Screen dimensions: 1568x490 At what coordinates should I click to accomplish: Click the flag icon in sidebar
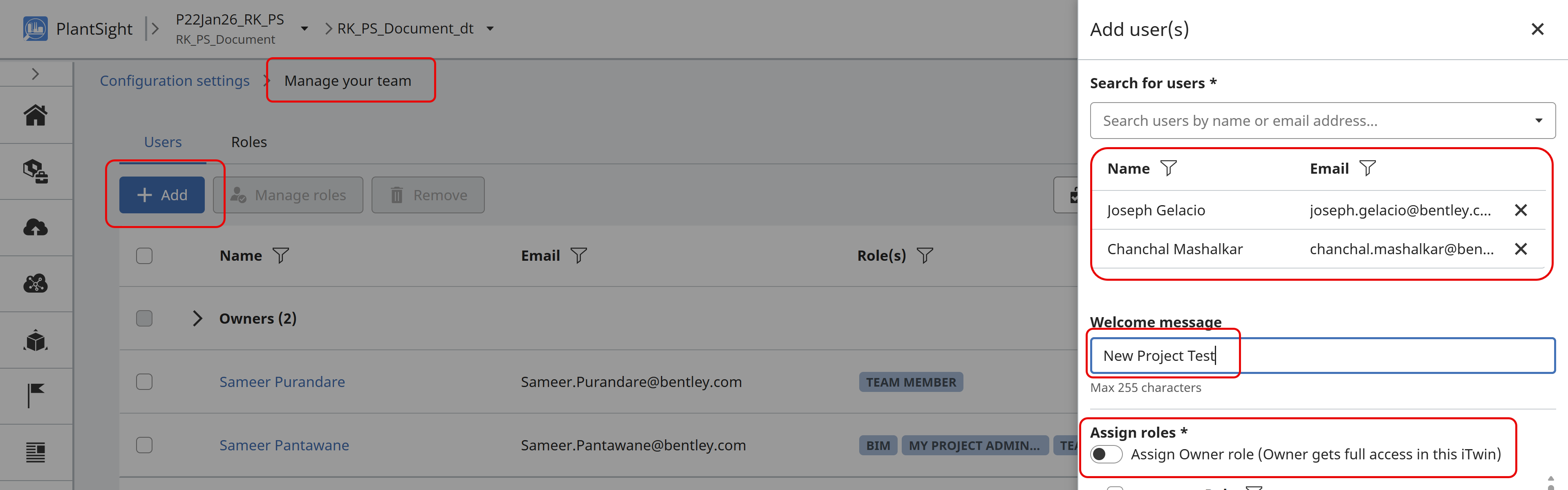coord(35,396)
